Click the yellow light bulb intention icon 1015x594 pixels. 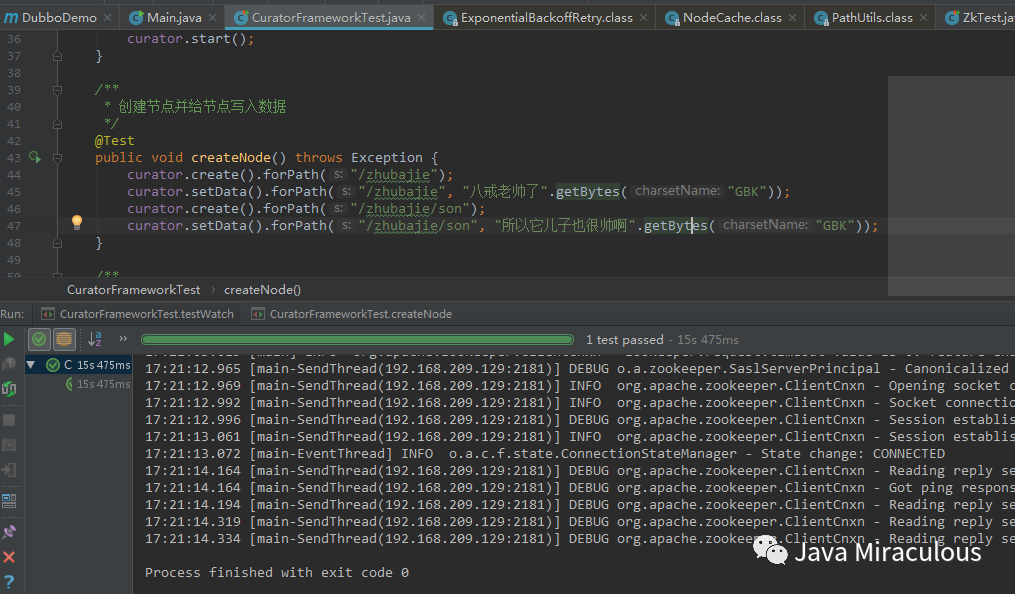click(x=76, y=223)
